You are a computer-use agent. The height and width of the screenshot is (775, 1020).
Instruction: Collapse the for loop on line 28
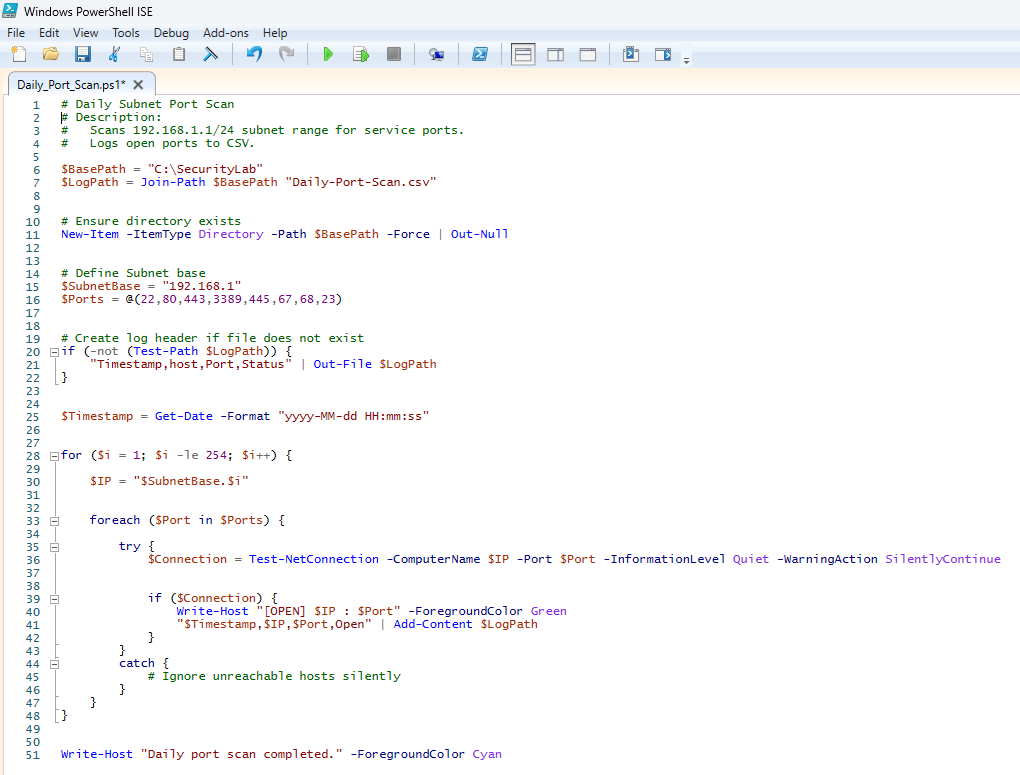coord(54,455)
